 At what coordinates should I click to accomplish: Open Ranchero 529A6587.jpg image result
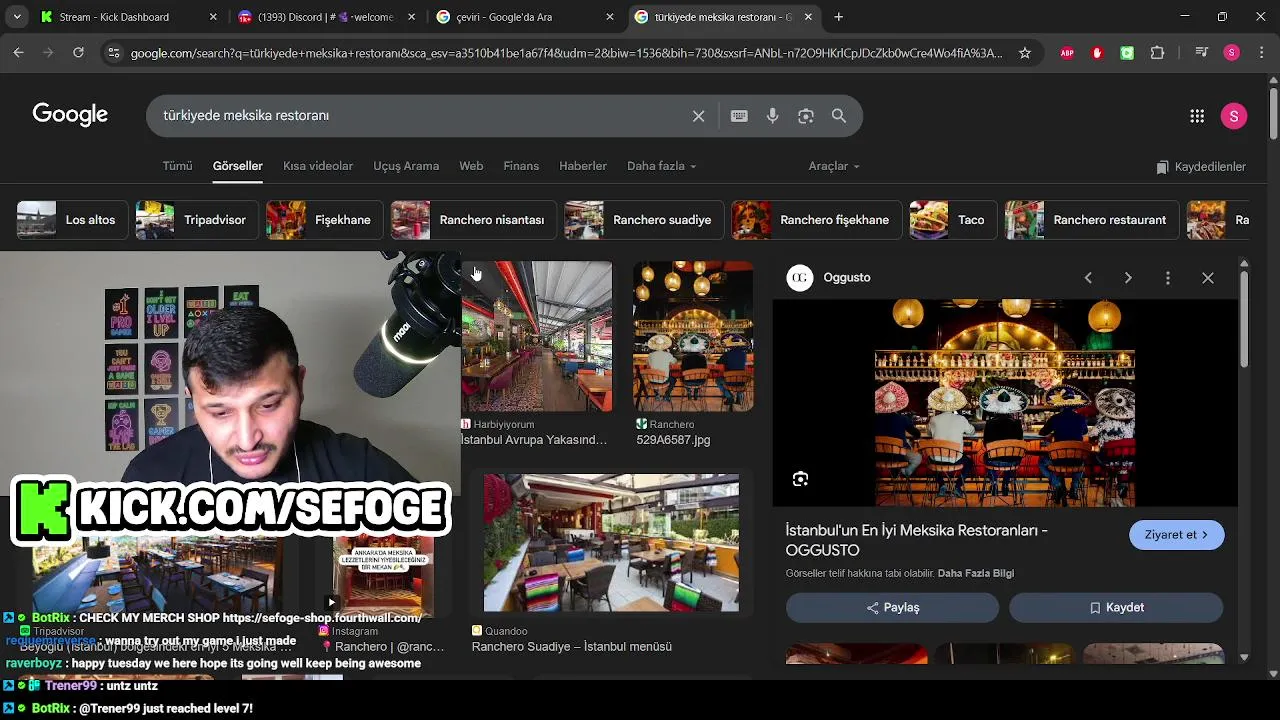coord(693,336)
